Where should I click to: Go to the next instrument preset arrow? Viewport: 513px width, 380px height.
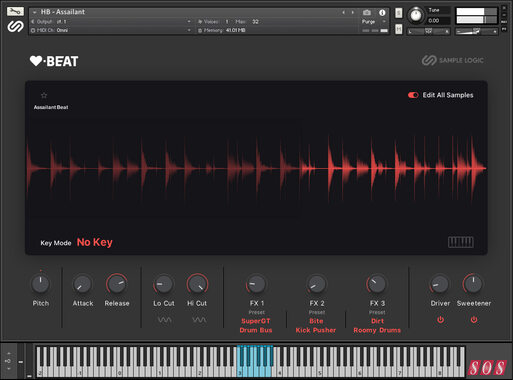click(x=353, y=13)
